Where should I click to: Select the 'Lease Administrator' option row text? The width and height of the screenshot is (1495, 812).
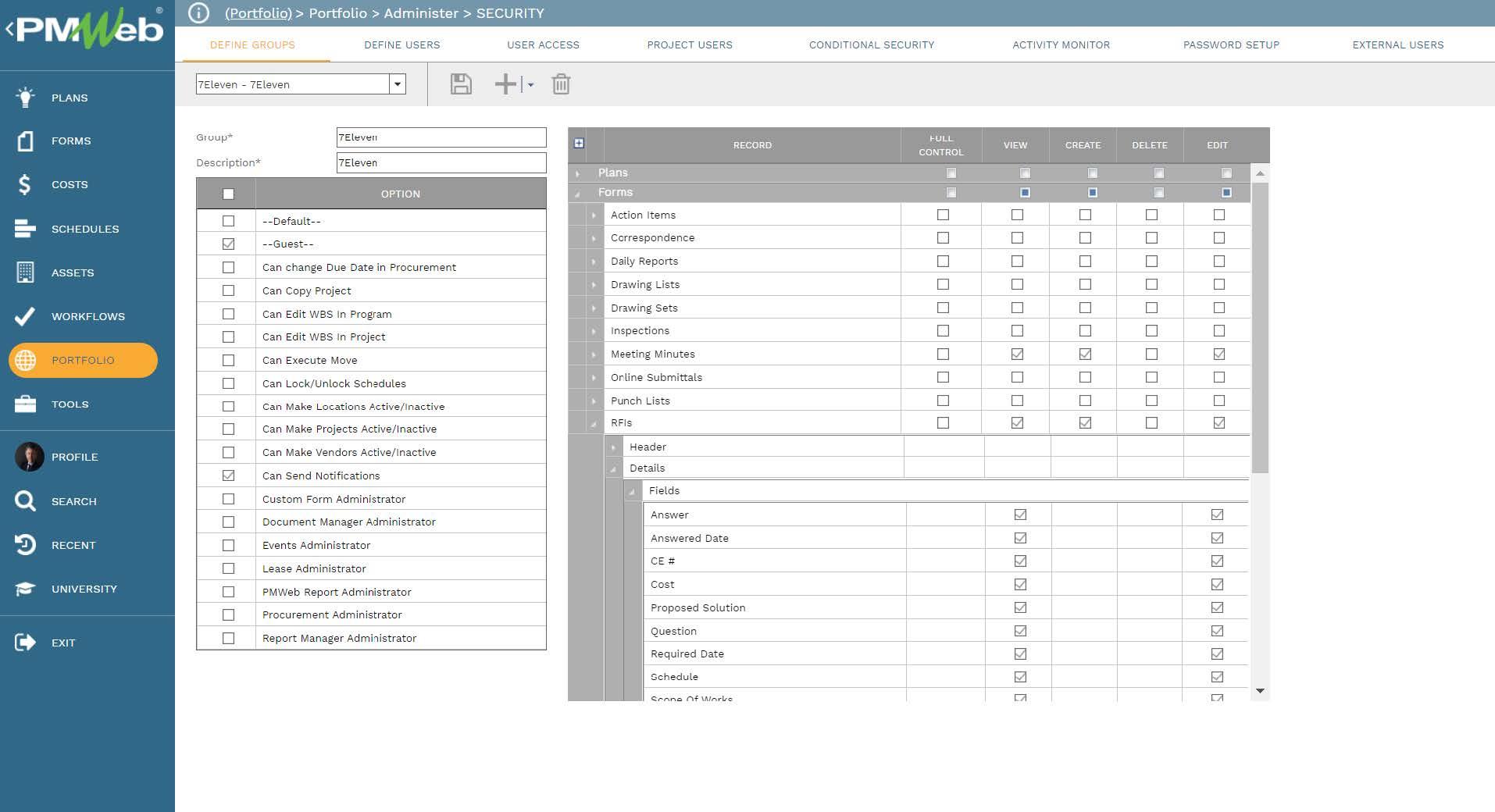click(x=314, y=568)
